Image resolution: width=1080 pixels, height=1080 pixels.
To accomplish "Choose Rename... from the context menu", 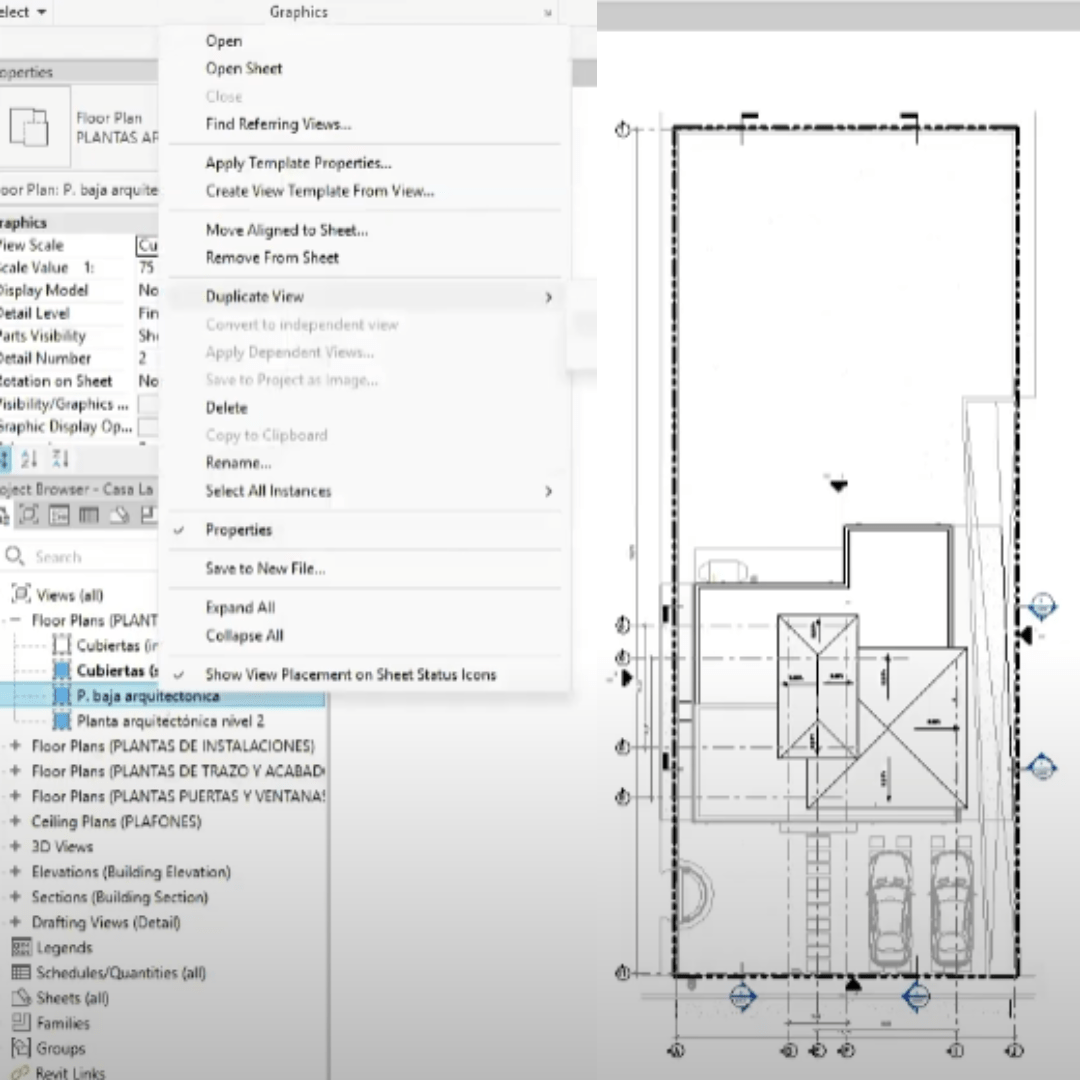I will click(238, 463).
